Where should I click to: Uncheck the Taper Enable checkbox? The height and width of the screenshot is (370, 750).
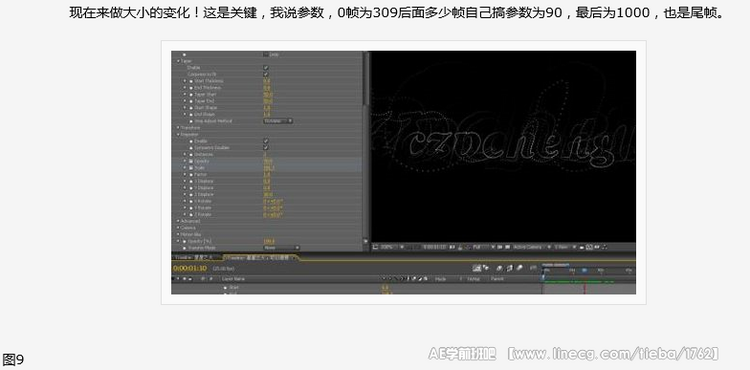point(266,67)
